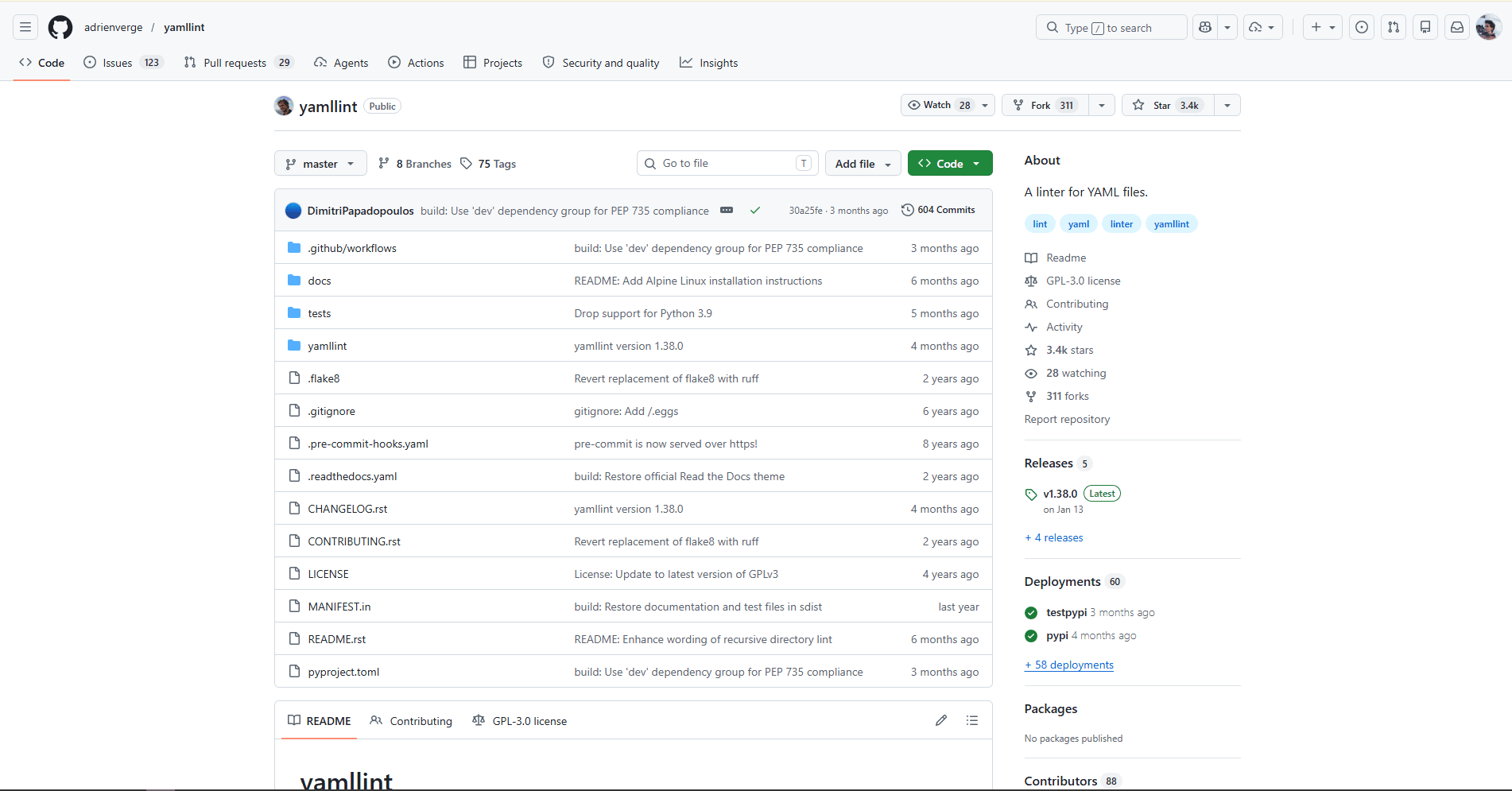Open the Actions tab

point(416,63)
